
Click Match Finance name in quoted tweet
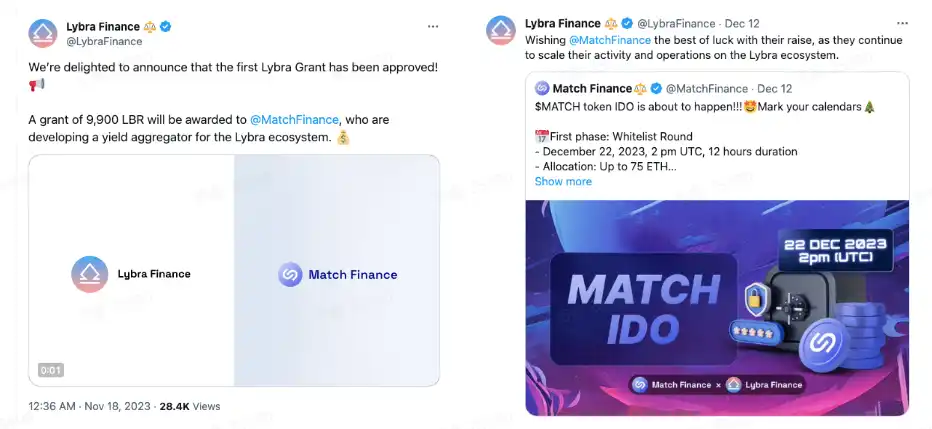(597, 89)
